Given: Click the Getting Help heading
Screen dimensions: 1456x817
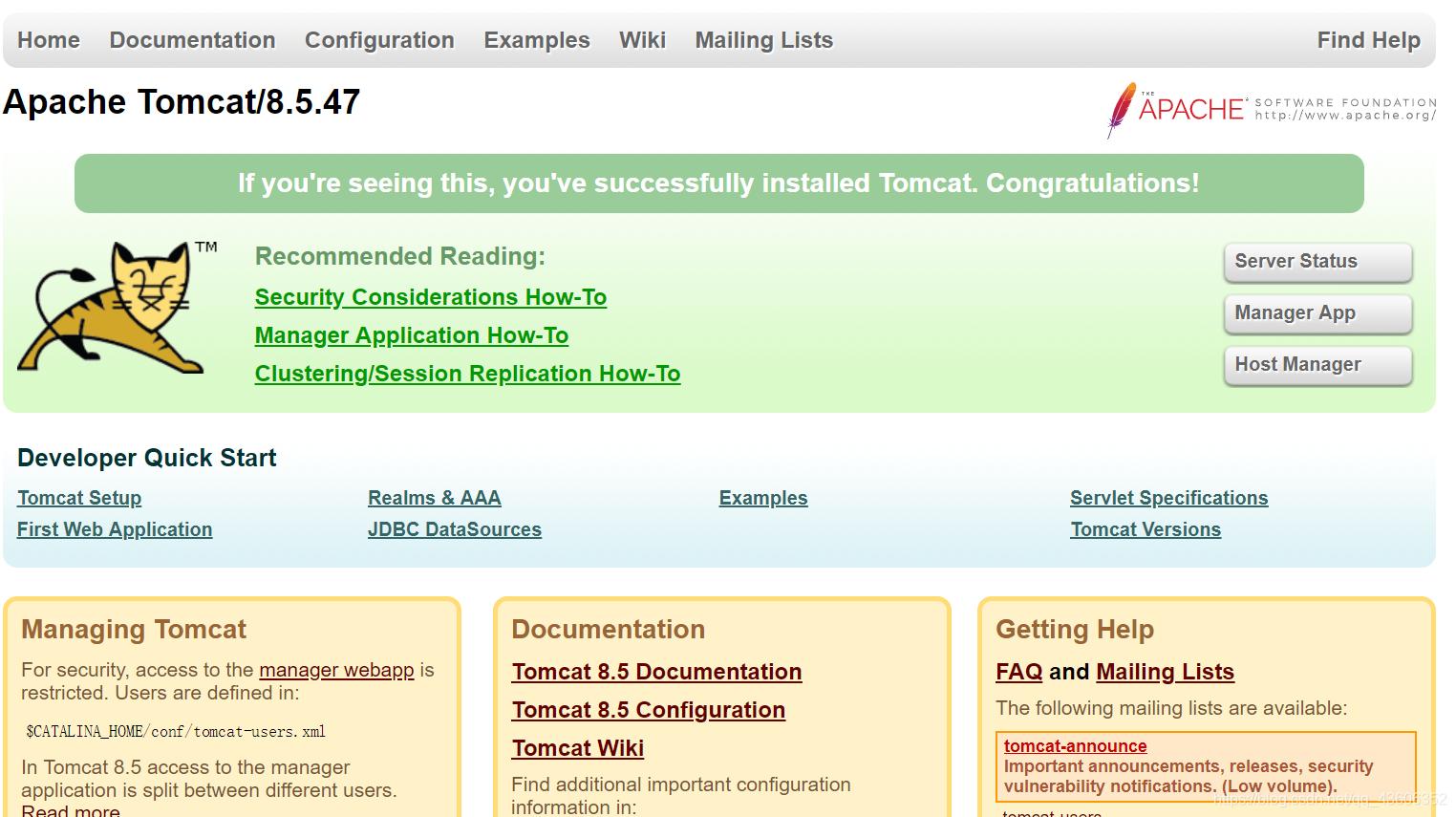Looking at the screenshot, I should (1075, 630).
